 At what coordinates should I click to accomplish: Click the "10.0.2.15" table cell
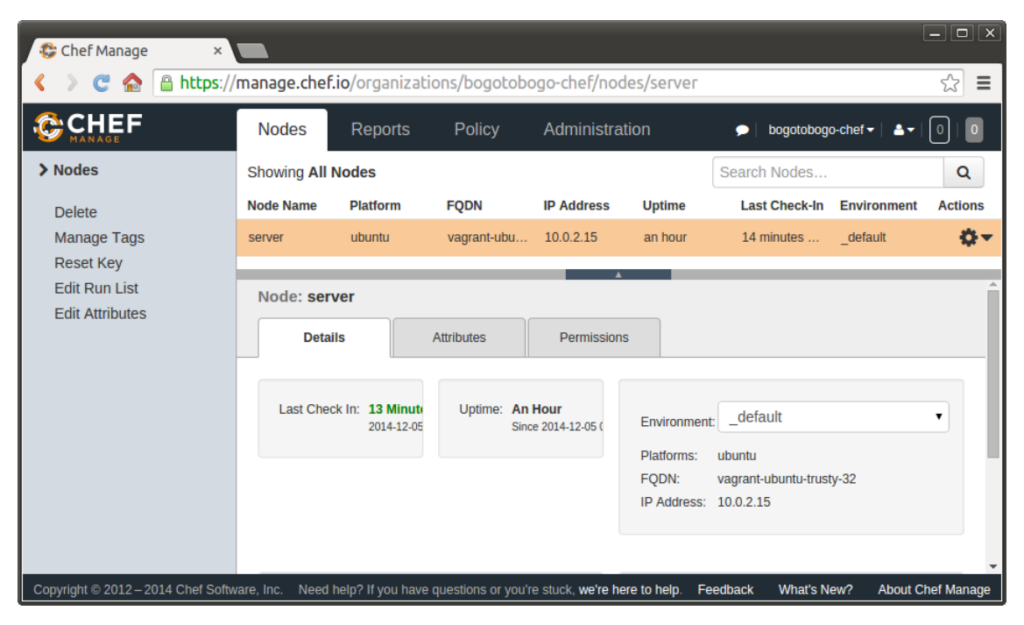tap(571, 238)
